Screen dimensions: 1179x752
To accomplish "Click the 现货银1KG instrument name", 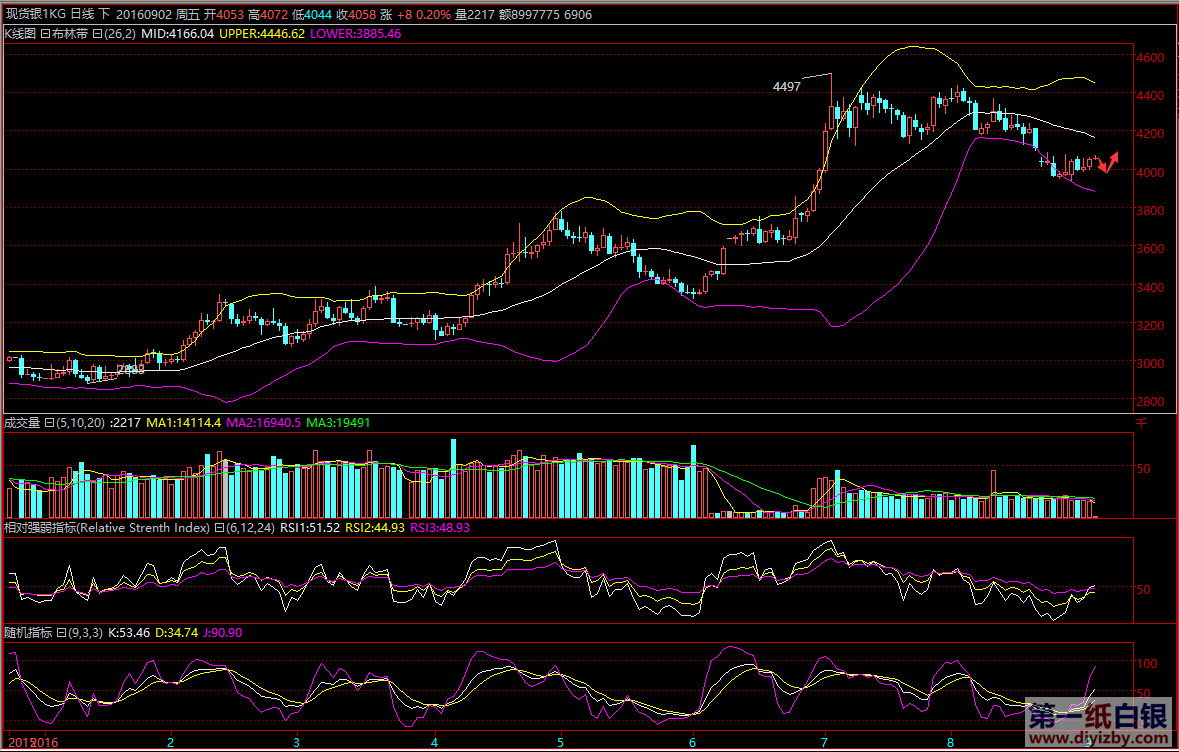I will pos(34,15).
